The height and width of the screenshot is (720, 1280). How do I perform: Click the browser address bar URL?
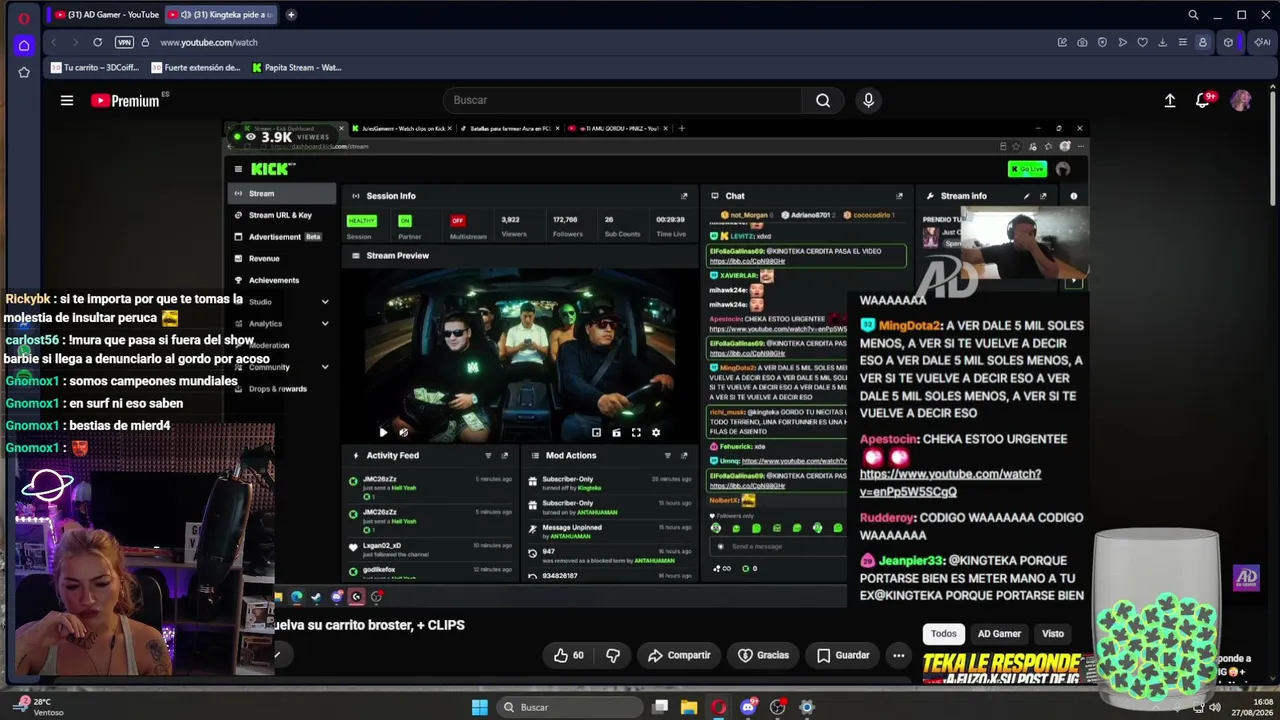(209, 42)
